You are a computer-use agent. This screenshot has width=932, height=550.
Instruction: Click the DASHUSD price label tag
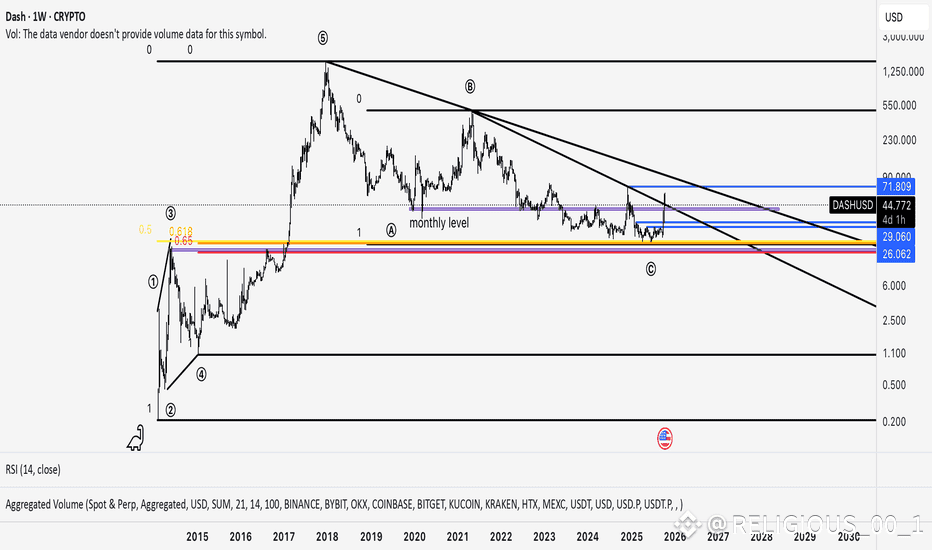pyautogui.click(x=852, y=205)
